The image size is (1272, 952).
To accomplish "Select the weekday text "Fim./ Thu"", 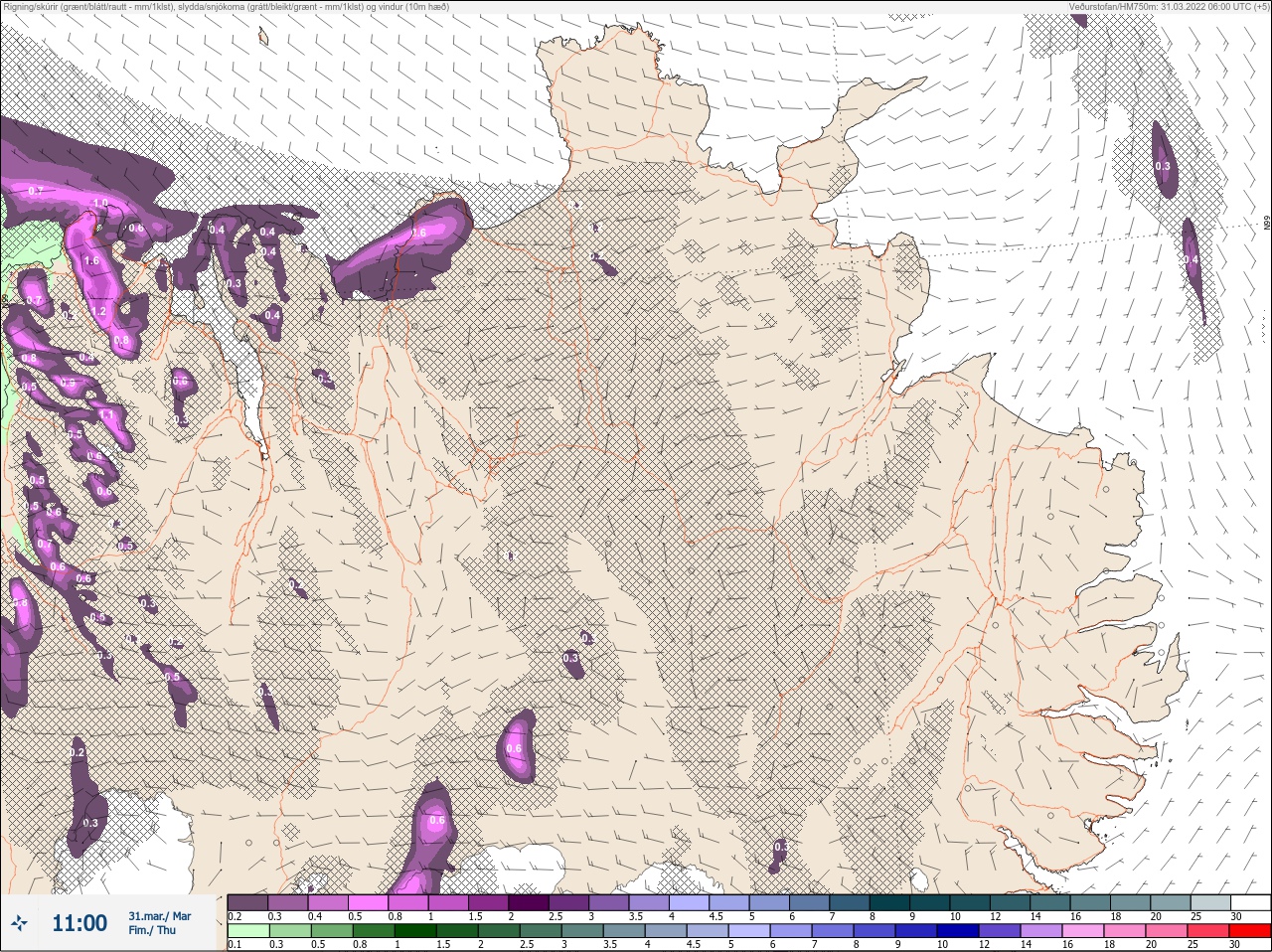I will [x=152, y=930].
